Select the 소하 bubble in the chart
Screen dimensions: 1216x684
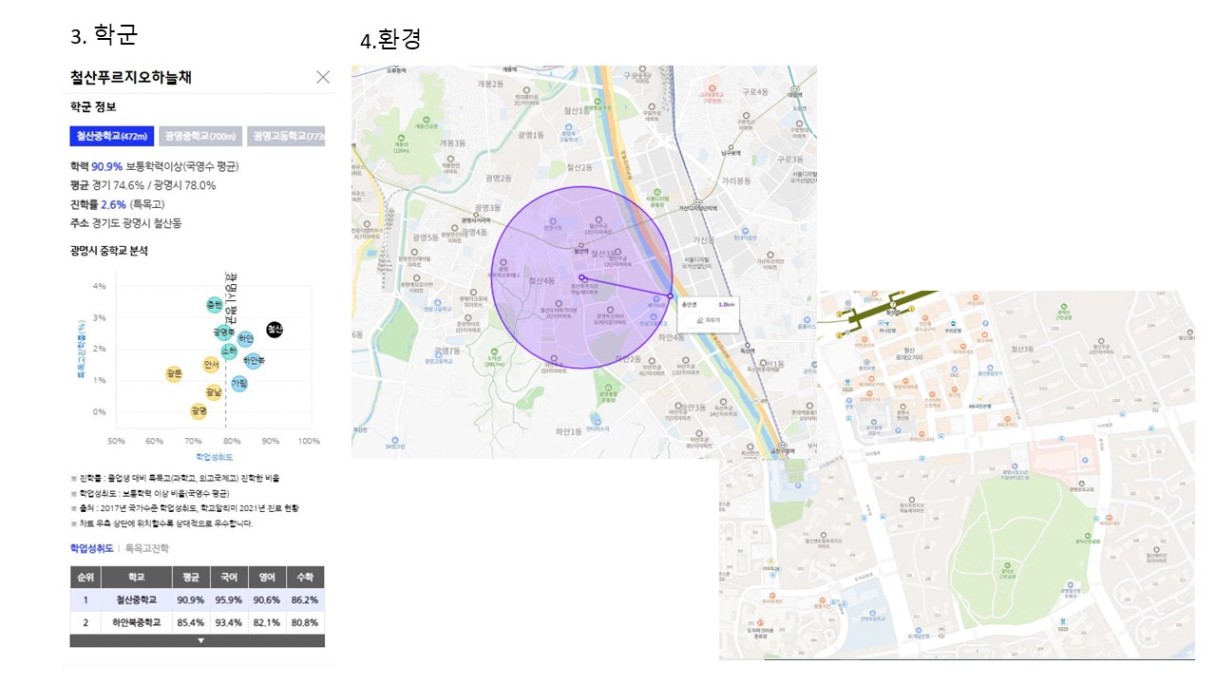[229, 351]
